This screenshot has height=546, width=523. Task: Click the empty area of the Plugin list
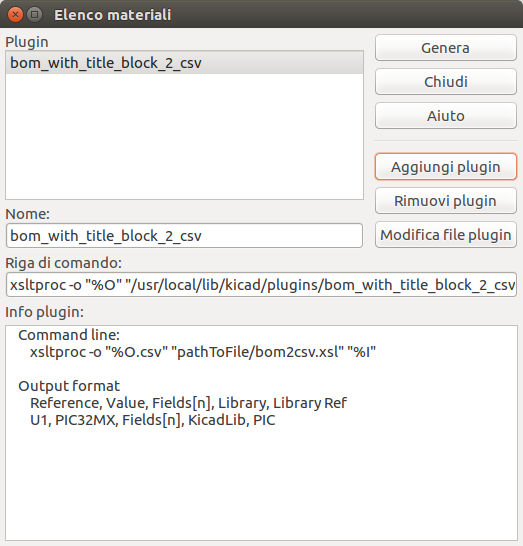[x=184, y=136]
